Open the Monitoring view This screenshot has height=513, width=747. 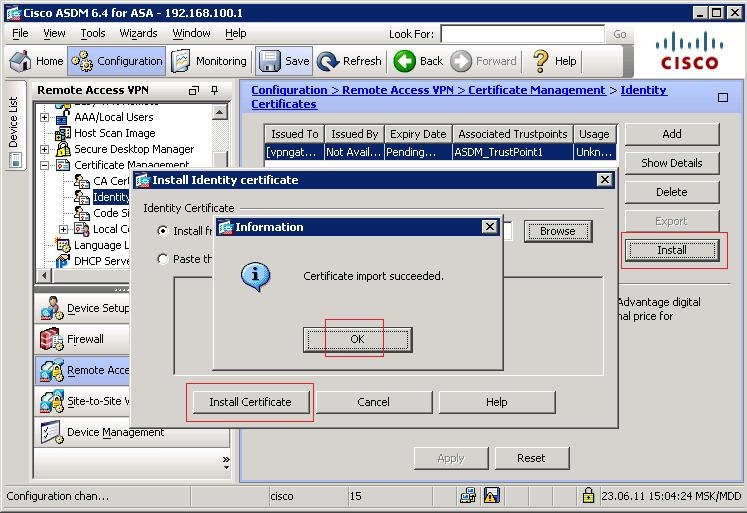point(209,61)
